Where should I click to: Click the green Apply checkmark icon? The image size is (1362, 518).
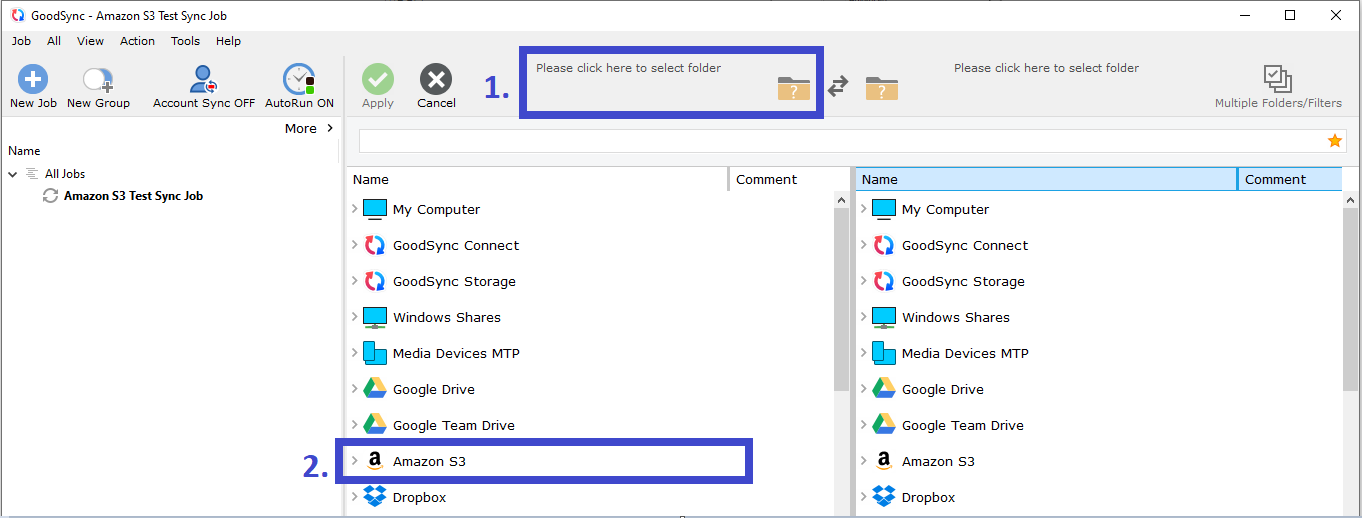377,80
